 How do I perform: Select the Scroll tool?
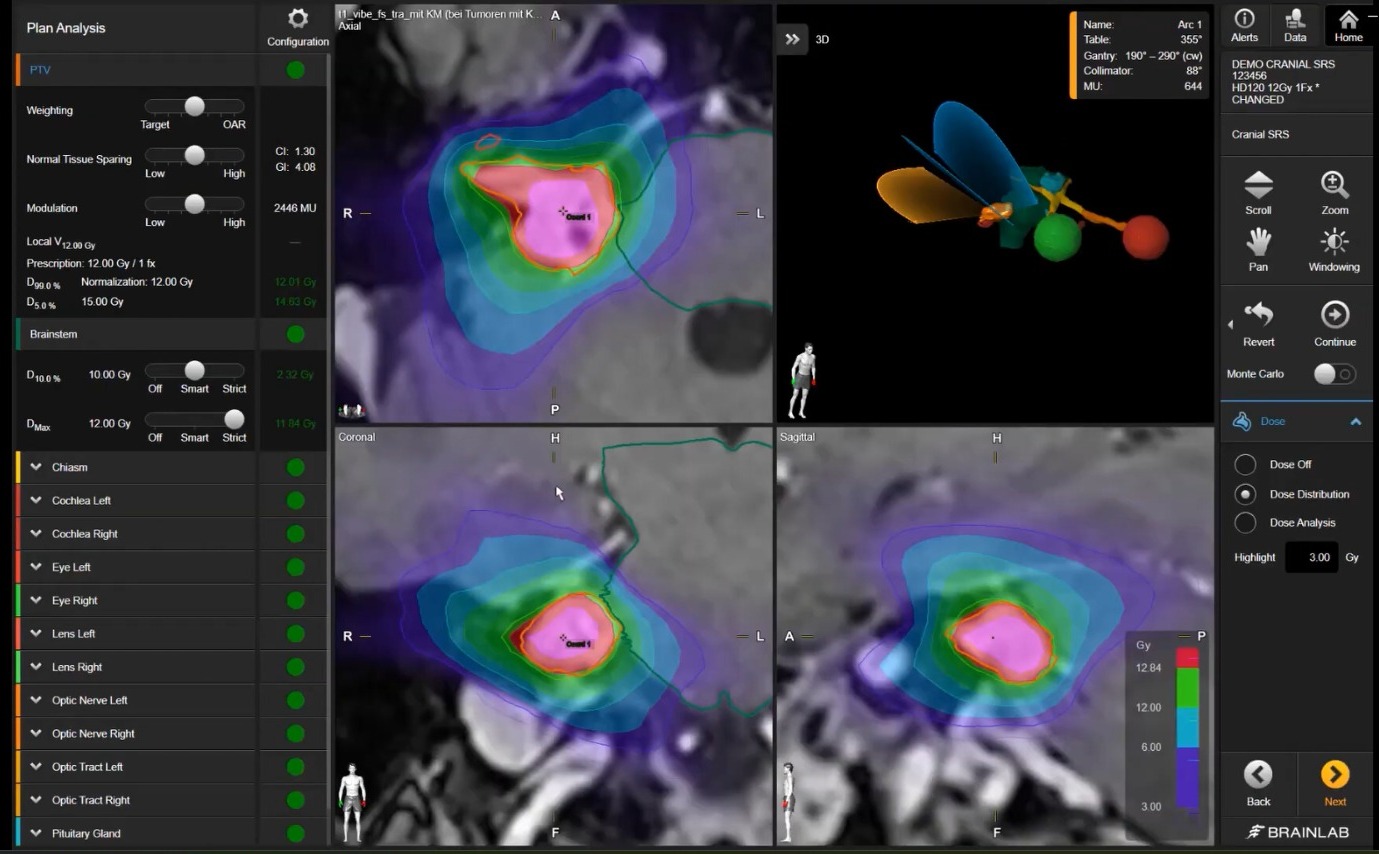click(x=1258, y=186)
